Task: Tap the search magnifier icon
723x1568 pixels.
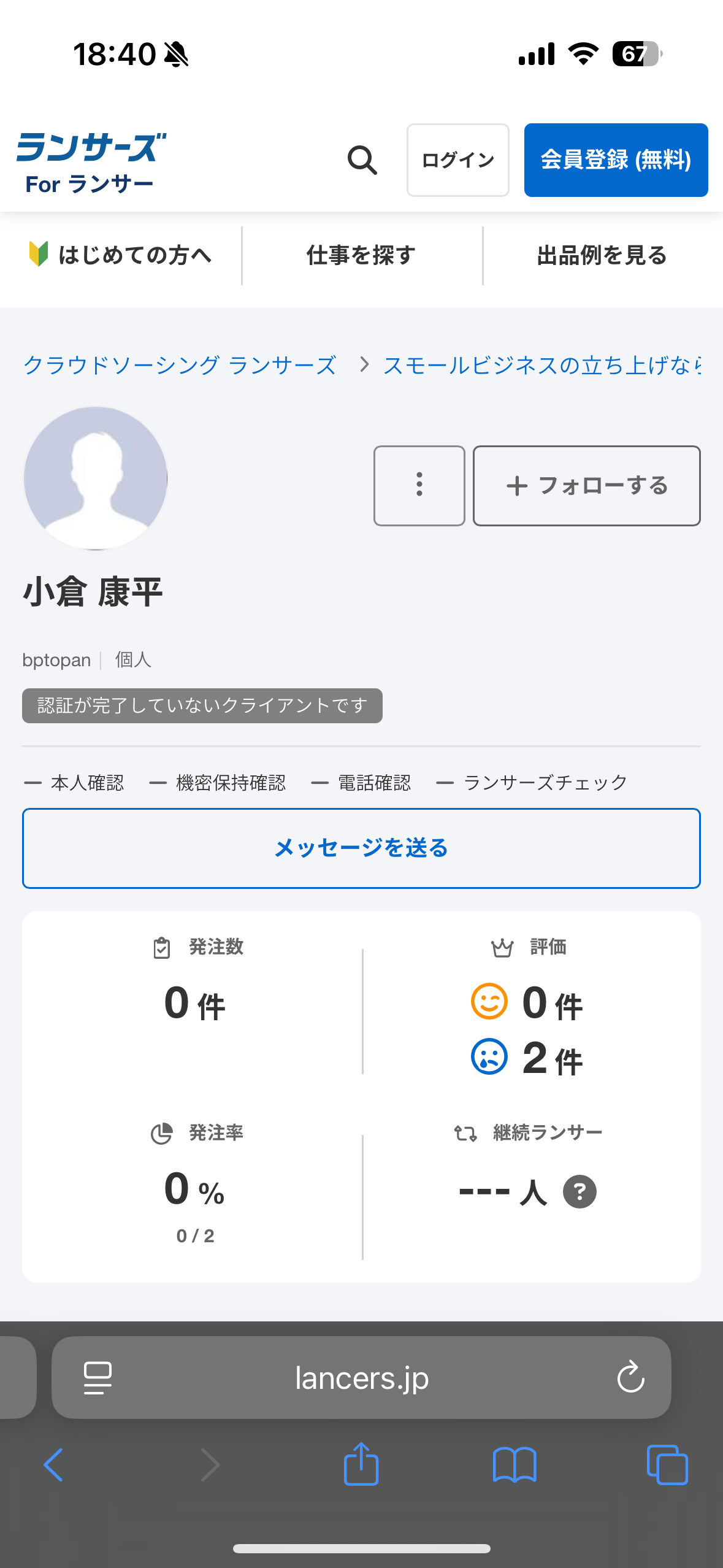Action: [362, 160]
